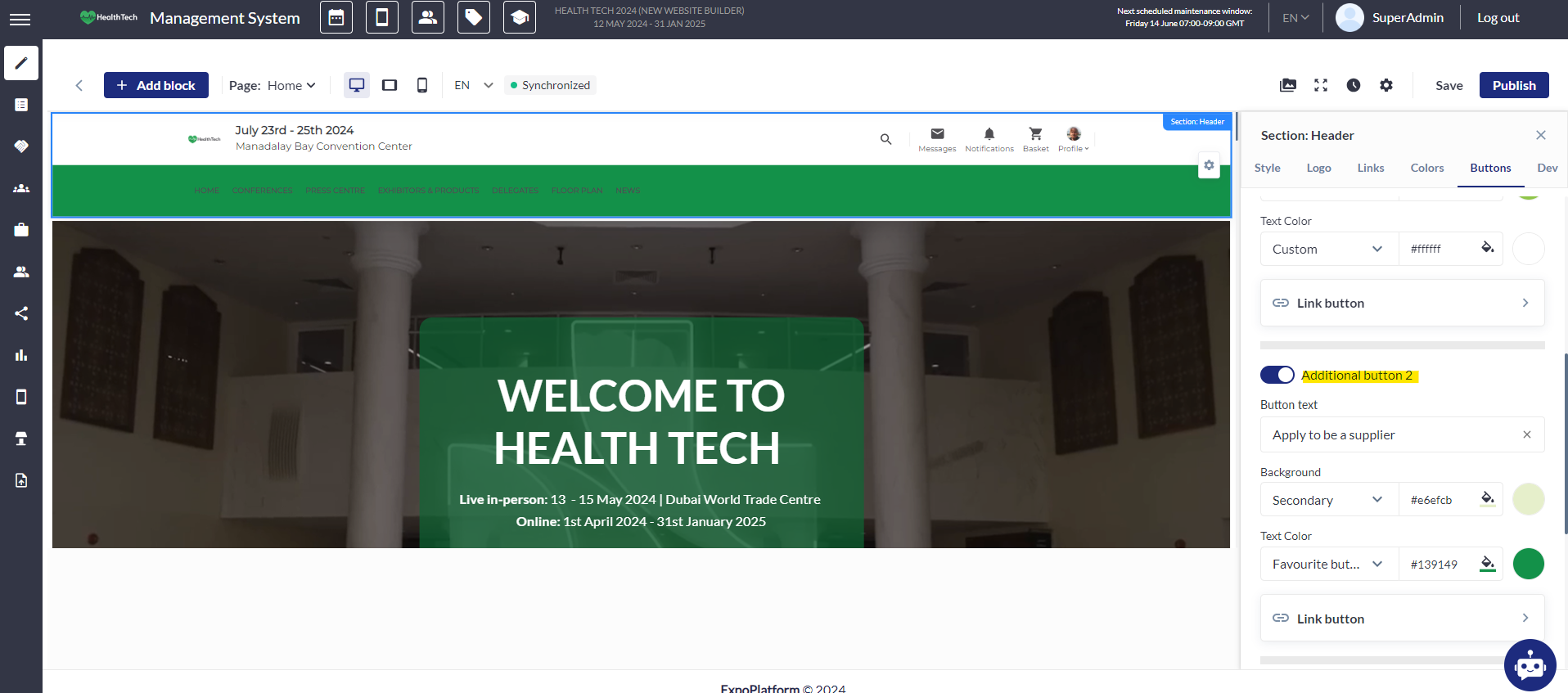Switch to the Links tab
The image size is (1568, 693).
(1371, 168)
